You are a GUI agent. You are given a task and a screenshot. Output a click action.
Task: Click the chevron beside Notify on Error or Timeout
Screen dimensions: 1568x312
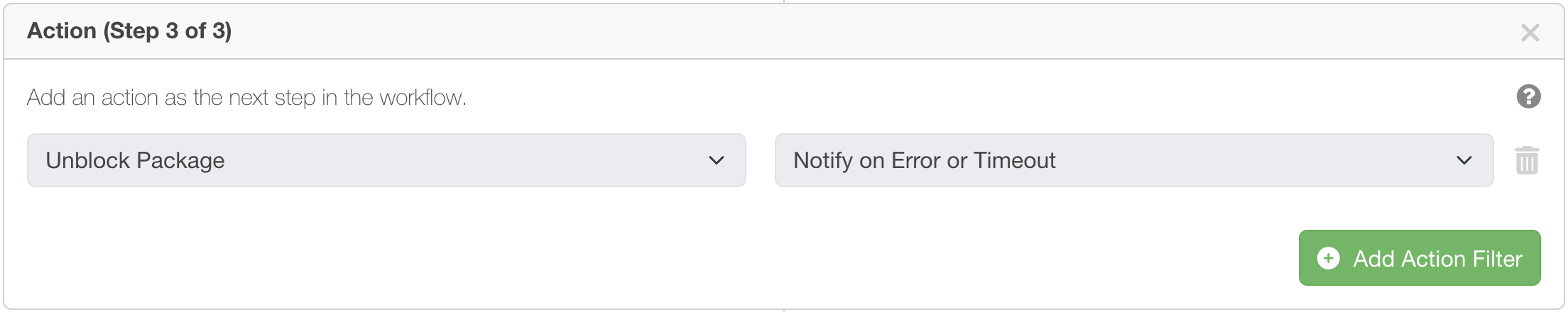pyautogui.click(x=1464, y=160)
